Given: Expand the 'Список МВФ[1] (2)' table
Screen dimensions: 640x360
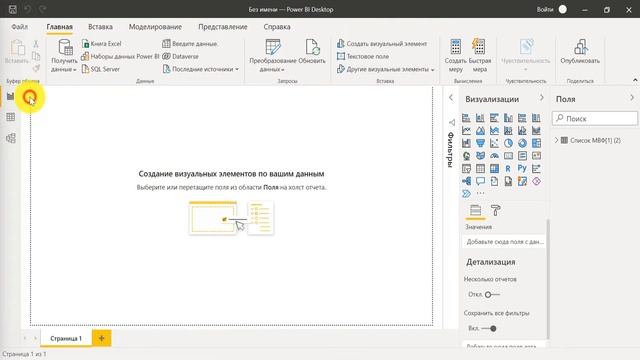Looking at the screenshot, I should click(x=556, y=140).
